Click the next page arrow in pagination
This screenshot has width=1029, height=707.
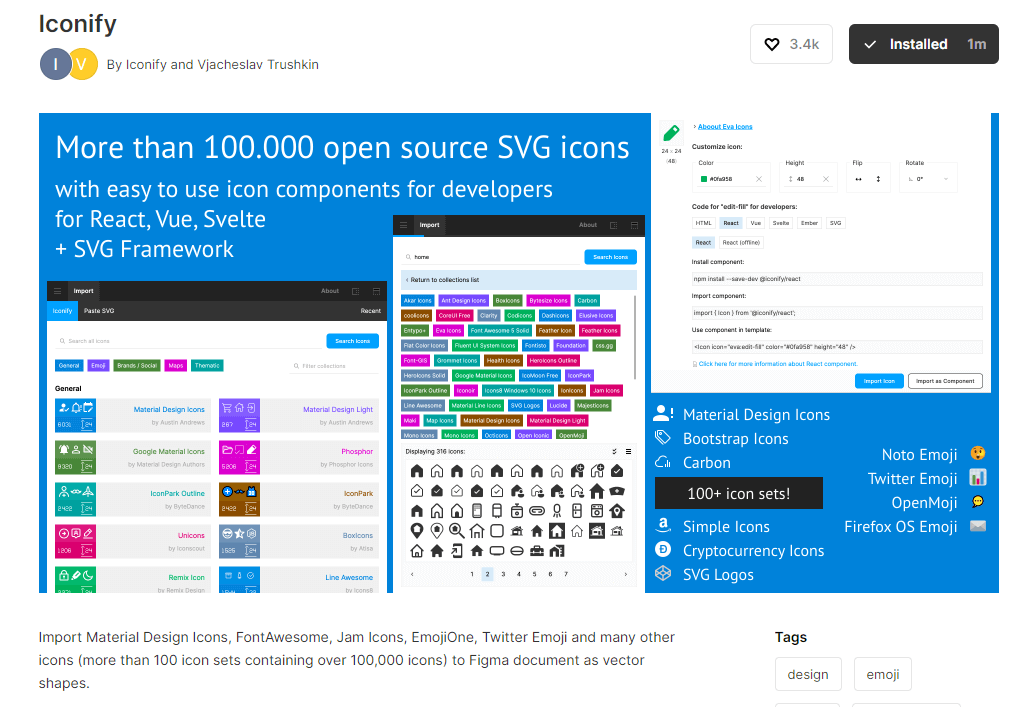click(625, 574)
